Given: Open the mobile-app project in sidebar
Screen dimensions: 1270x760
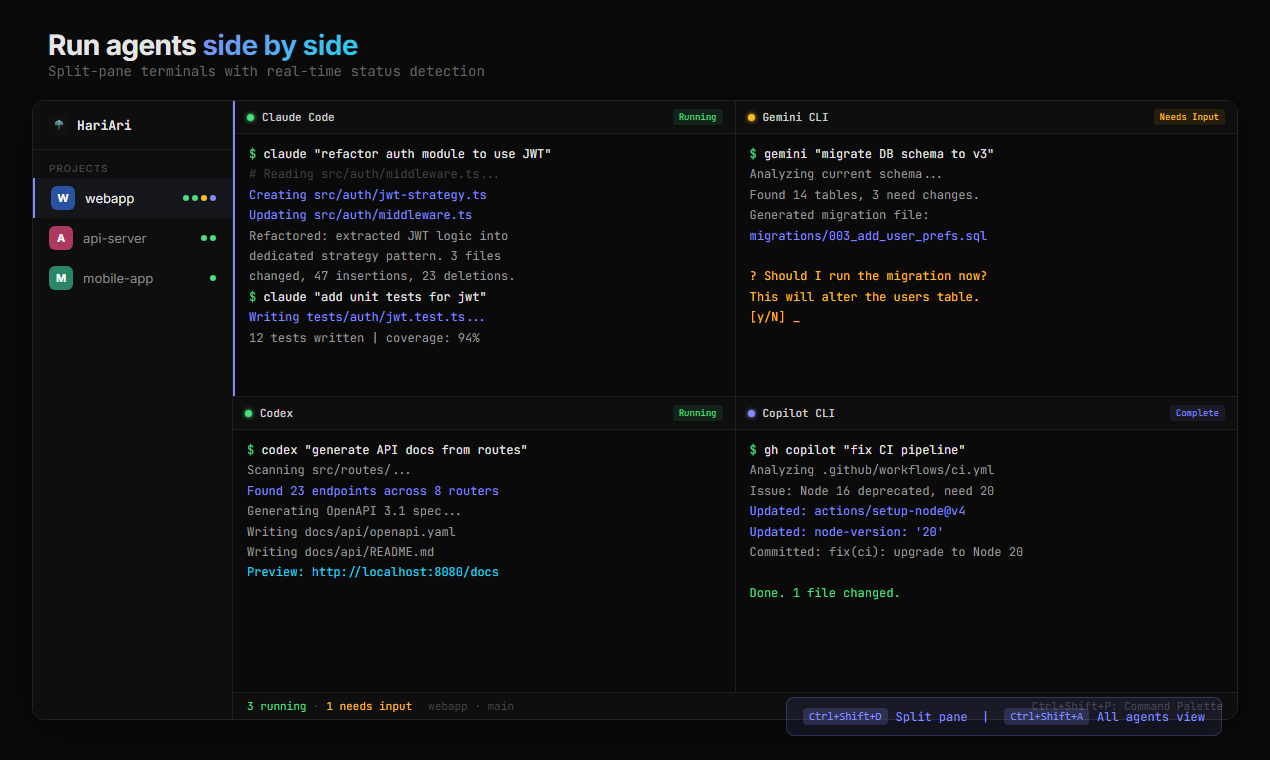Looking at the screenshot, I should 118,278.
